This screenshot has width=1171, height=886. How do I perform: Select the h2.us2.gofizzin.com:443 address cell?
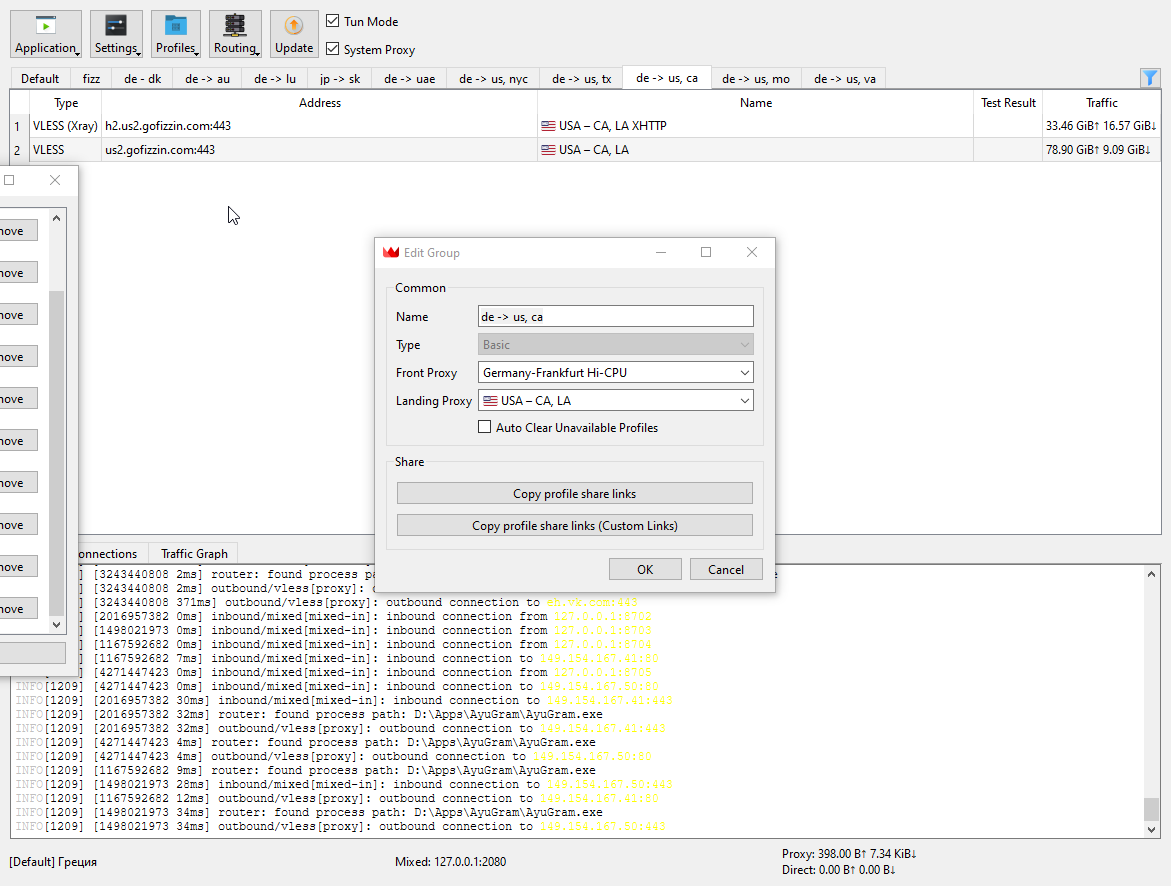[x=320, y=126]
